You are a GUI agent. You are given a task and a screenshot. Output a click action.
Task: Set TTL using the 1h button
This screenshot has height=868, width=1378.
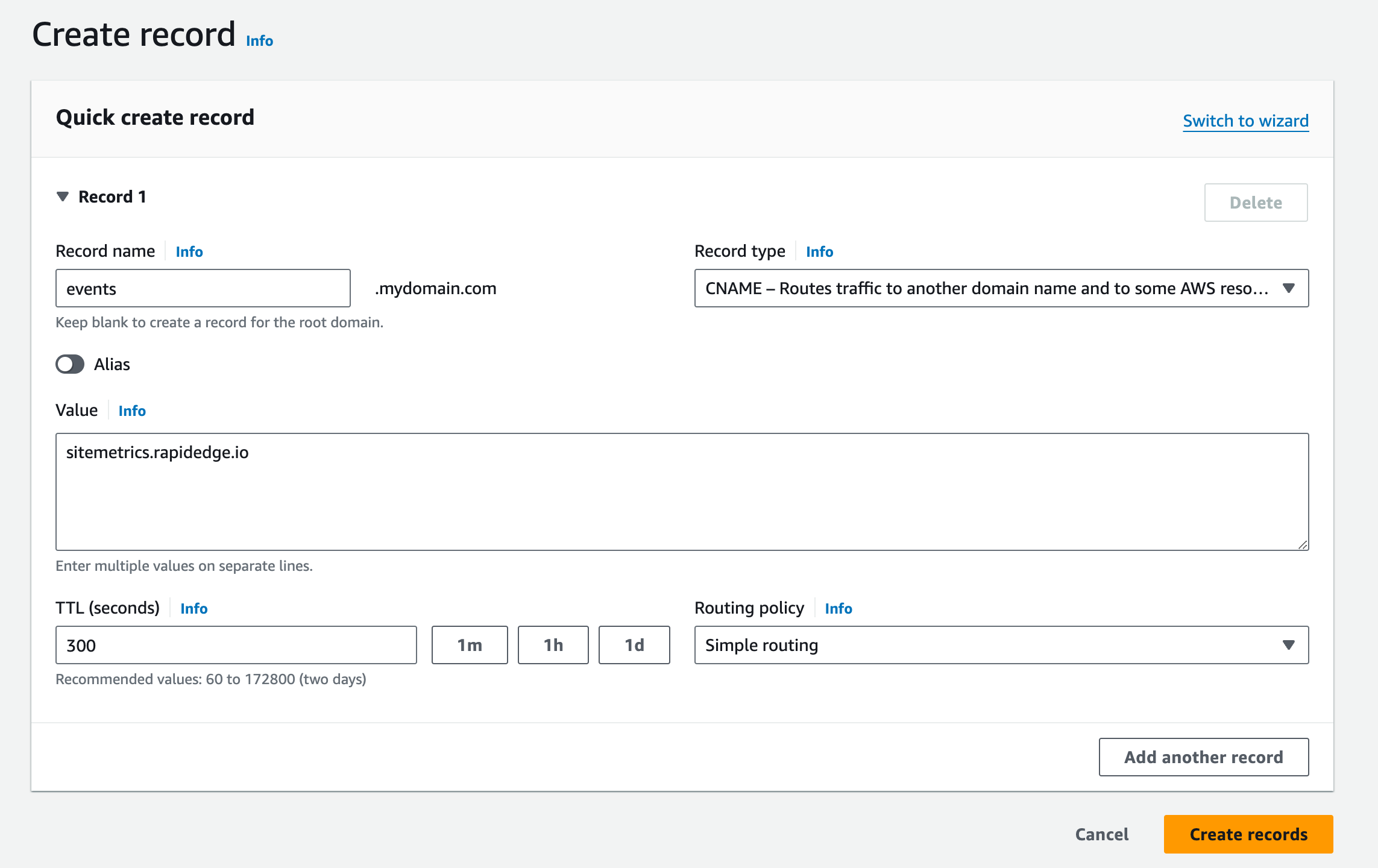[553, 645]
